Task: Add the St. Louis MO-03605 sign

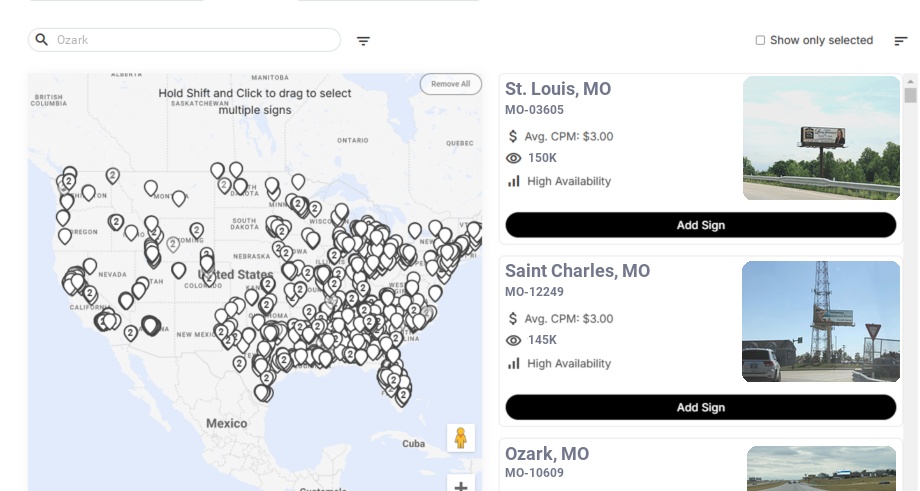Action: tap(700, 225)
